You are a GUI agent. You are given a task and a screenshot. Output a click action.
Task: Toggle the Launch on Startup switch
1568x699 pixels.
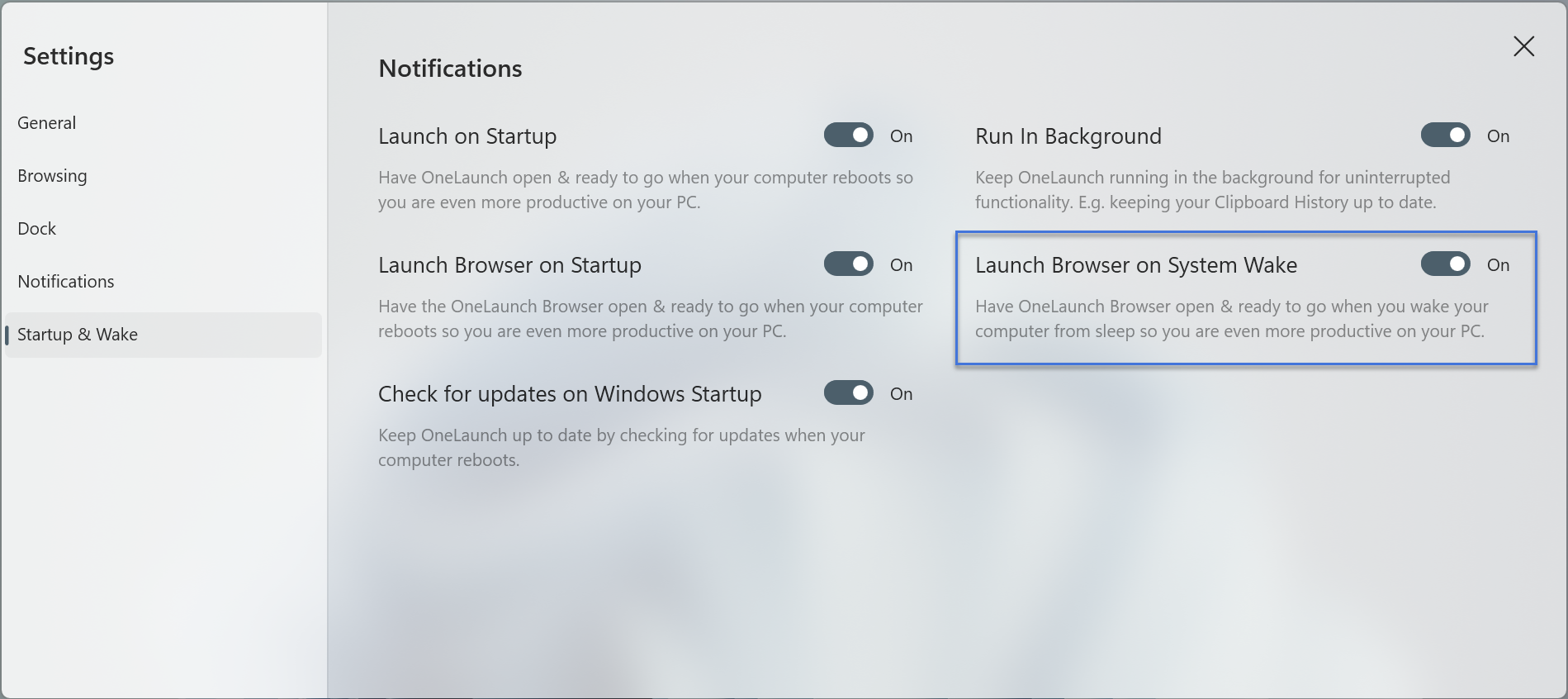[x=848, y=135]
